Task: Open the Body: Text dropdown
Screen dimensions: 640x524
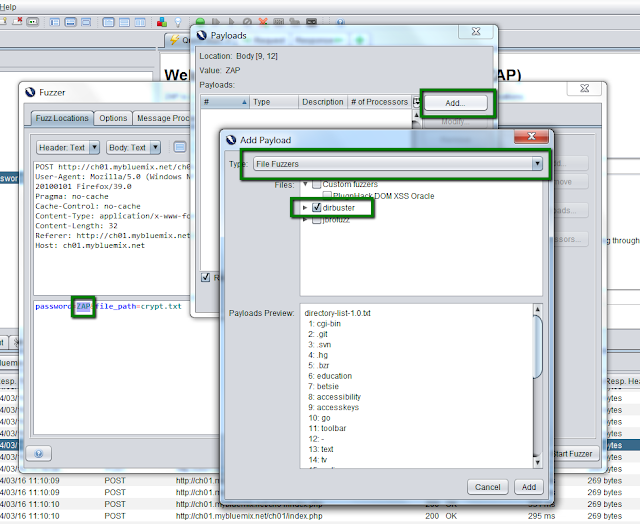Action: point(133,147)
